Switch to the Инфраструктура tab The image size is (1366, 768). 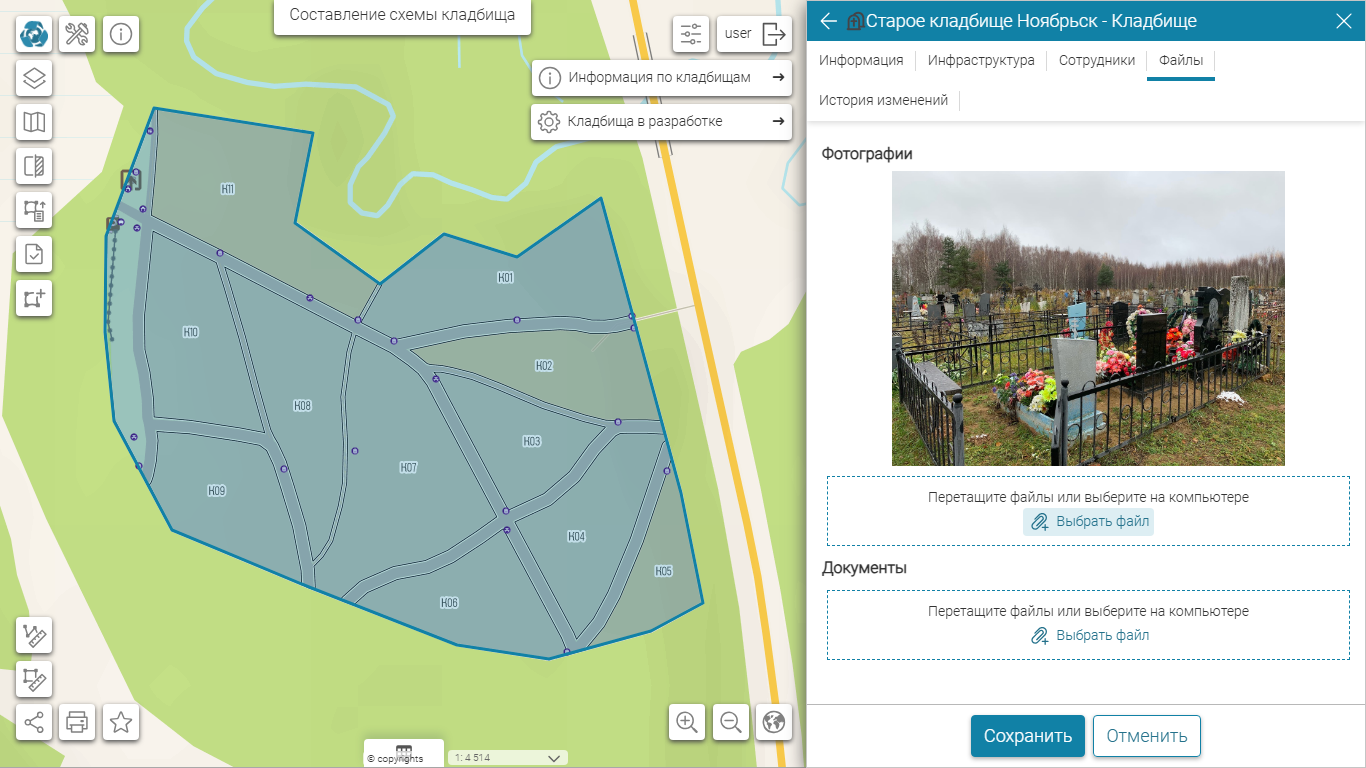point(981,60)
